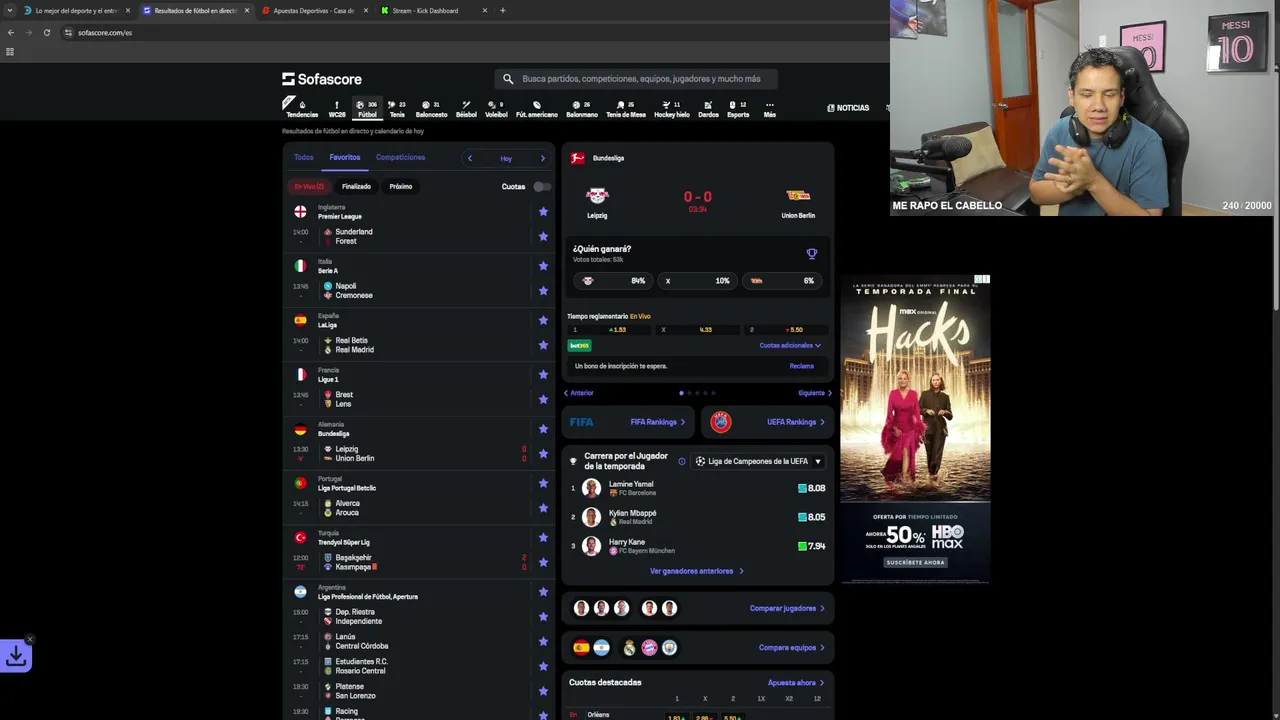The height and width of the screenshot is (720, 1280).
Task: Vote for Leipzig at 84%
Action: 613,281
